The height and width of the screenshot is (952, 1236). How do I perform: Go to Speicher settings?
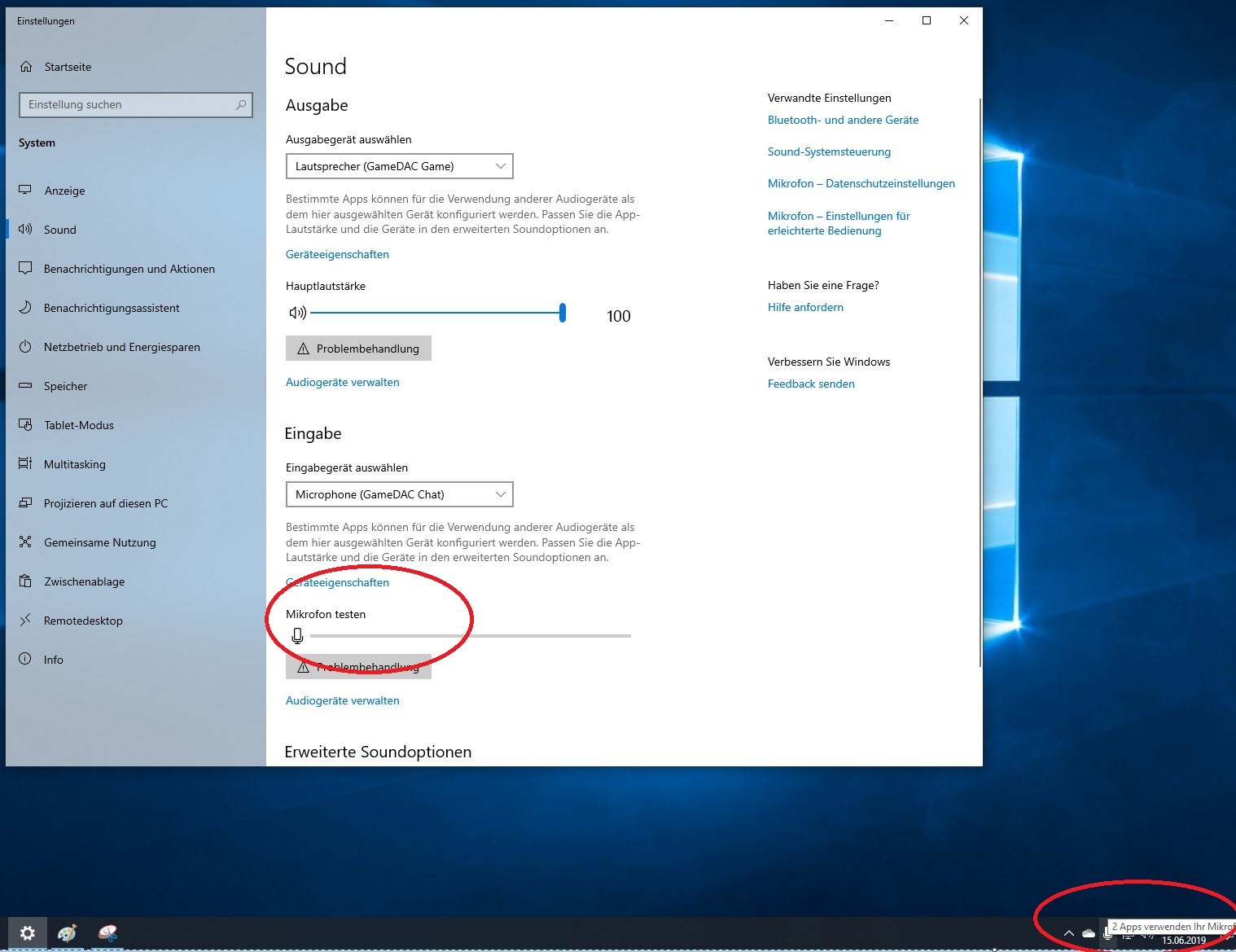[x=136, y=386]
